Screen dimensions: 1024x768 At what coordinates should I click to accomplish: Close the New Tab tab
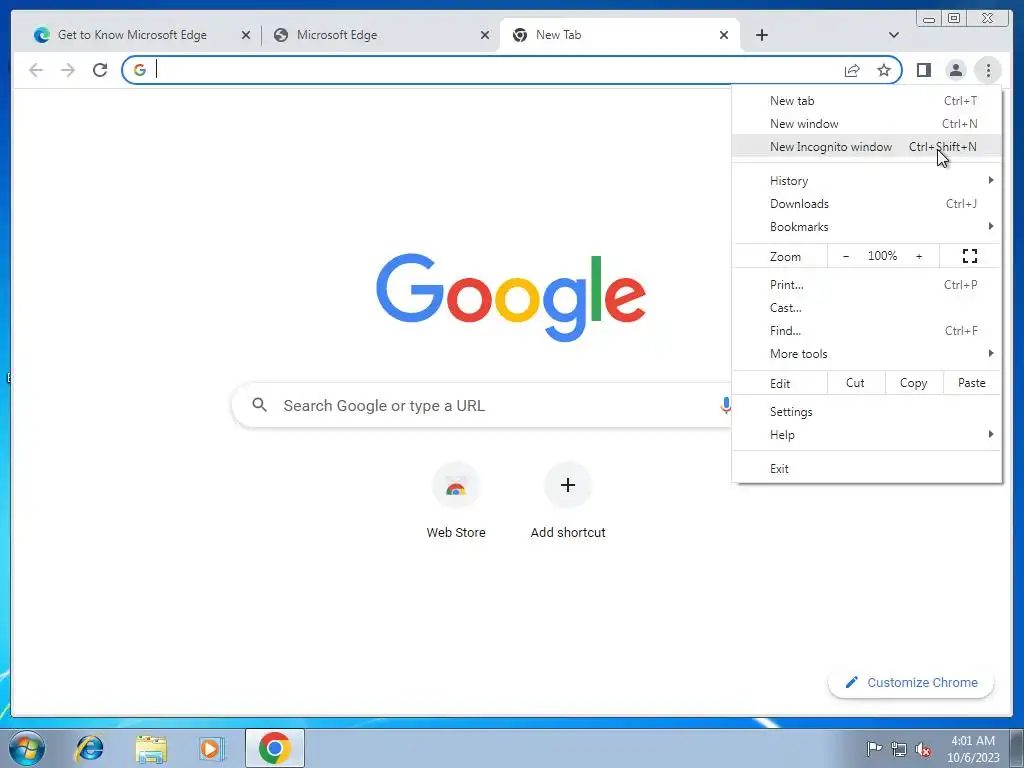[x=724, y=35]
